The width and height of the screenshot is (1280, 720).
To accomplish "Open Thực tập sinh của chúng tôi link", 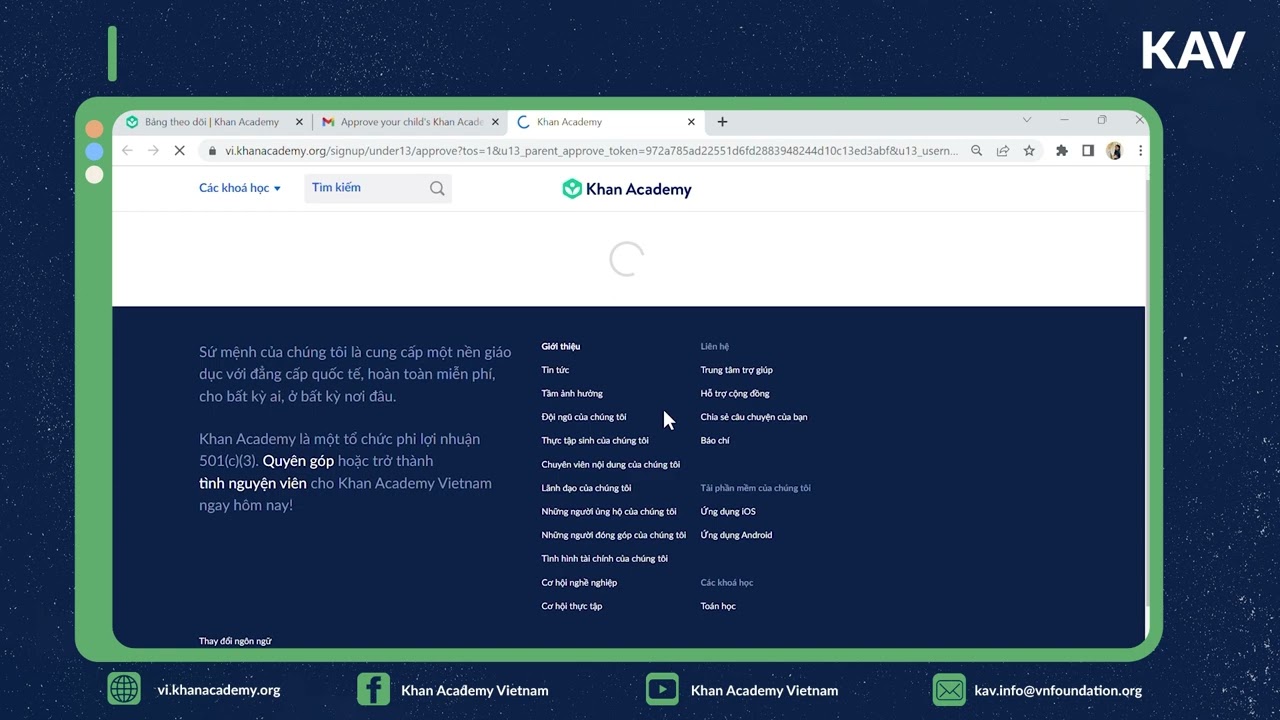I will [595, 441].
